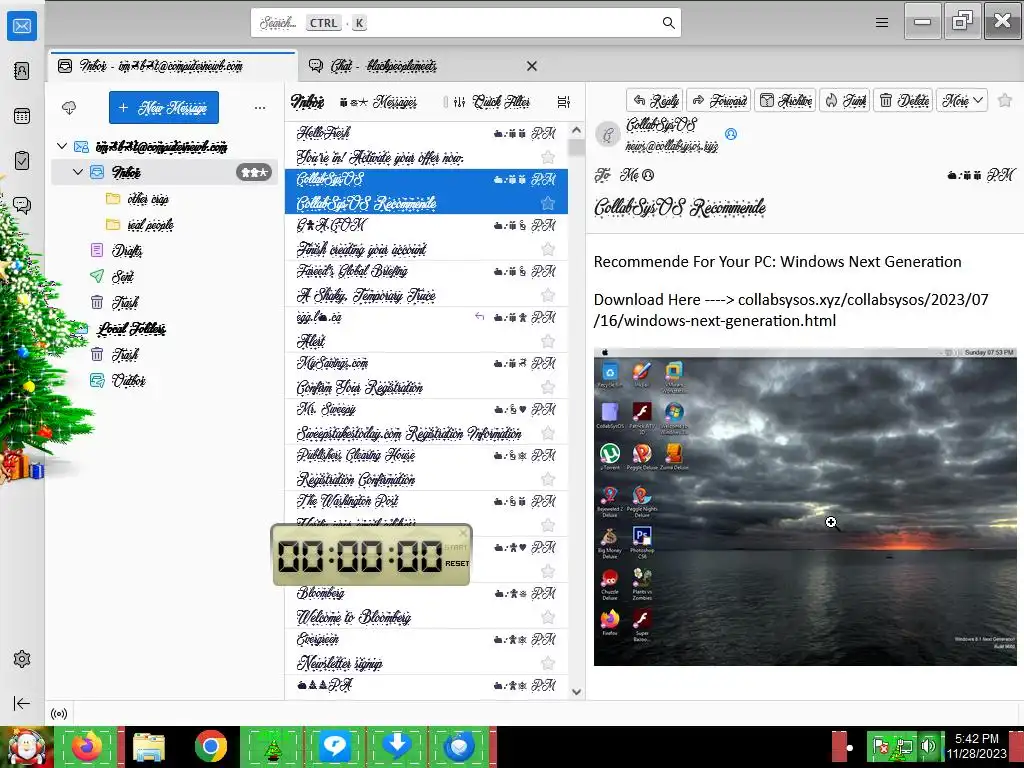Expand the More actions dropdown

click(x=962, y=101)
